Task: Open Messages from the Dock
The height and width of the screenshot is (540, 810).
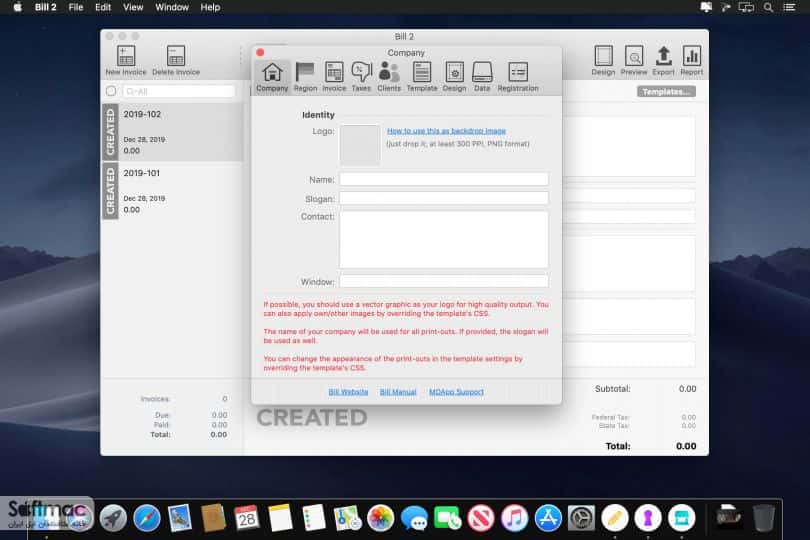Action: coord(414,518)
